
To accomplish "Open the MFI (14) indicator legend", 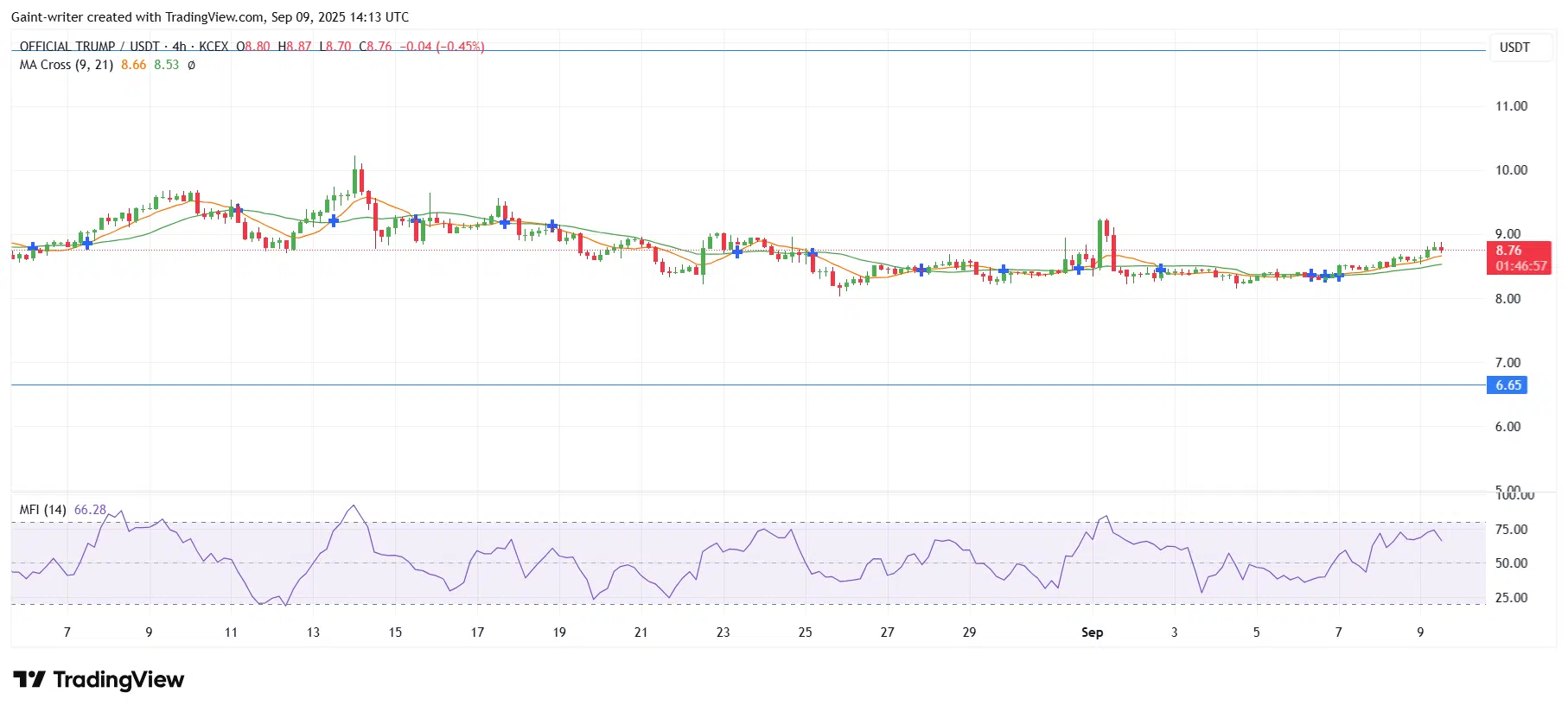I will point(43,510).
